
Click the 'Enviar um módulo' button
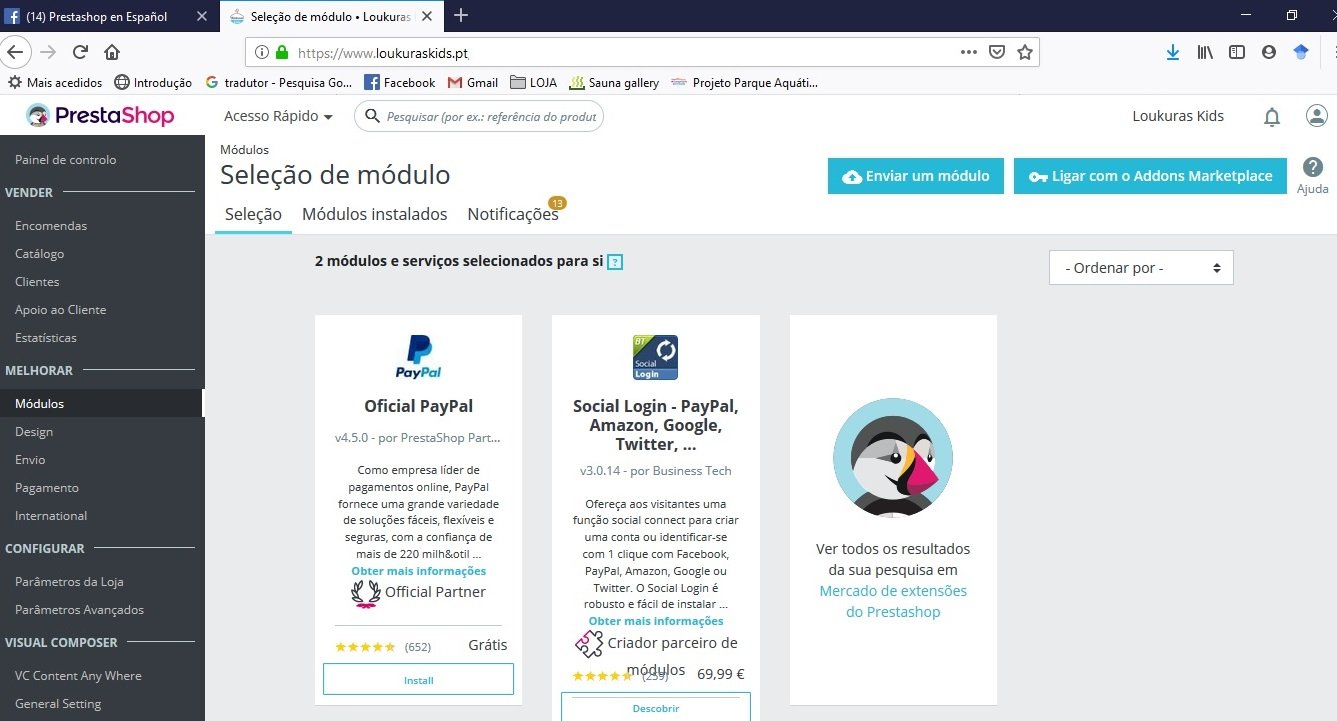pos(916,176)
